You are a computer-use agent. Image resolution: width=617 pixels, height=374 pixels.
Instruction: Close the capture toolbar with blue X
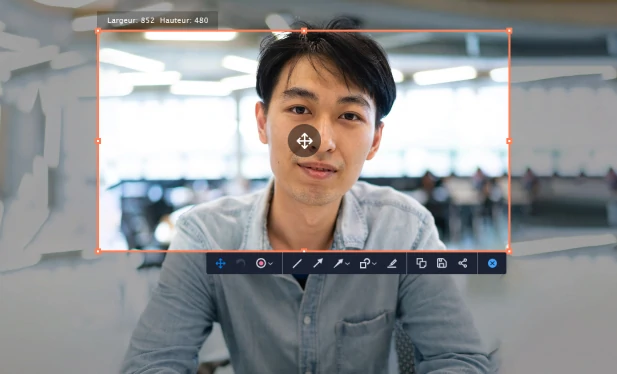[x=492, y=263]
